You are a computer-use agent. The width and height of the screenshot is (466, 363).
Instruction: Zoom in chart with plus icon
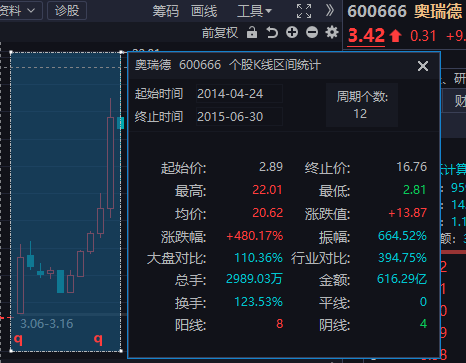[292, 32]
